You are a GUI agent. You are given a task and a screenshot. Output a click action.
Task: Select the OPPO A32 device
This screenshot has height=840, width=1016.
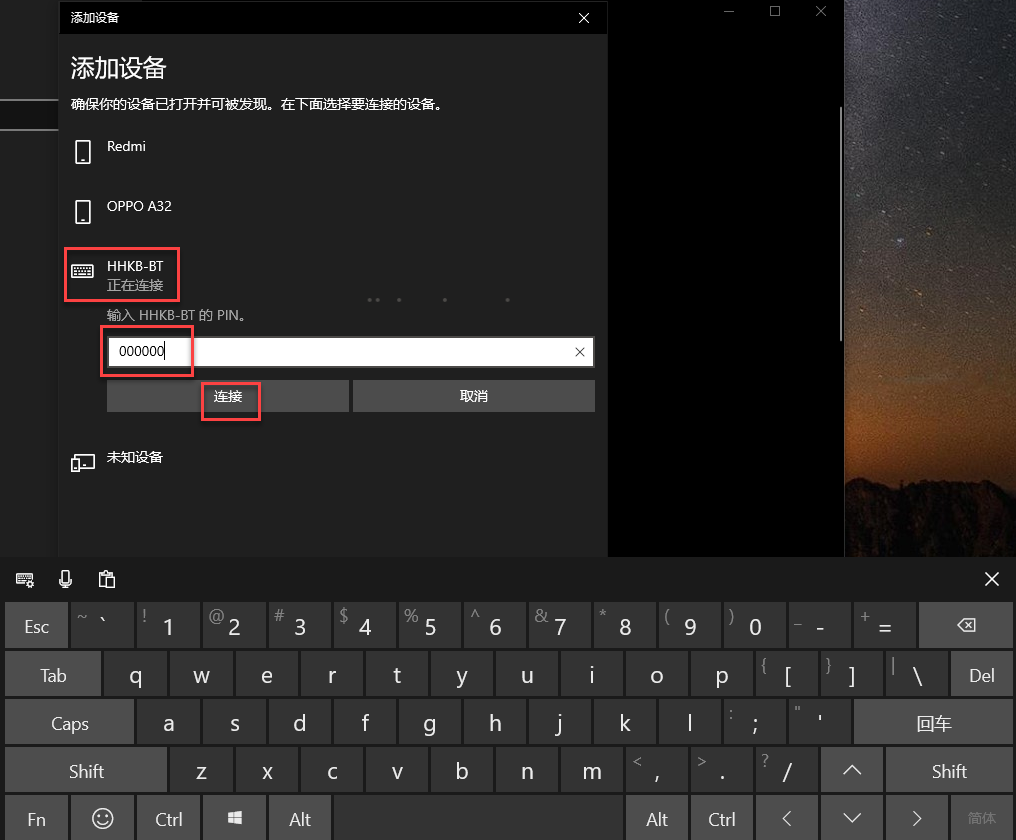coord(139,207)
